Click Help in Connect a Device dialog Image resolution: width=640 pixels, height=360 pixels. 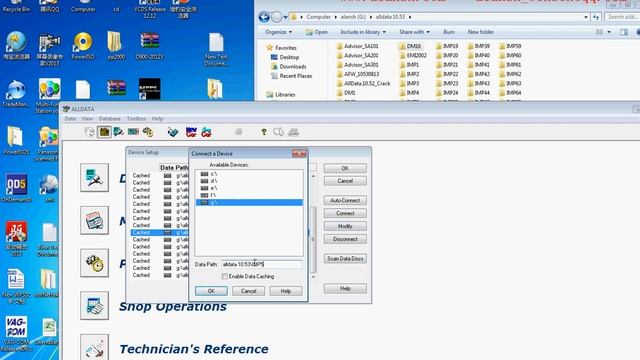coord(286,291)
